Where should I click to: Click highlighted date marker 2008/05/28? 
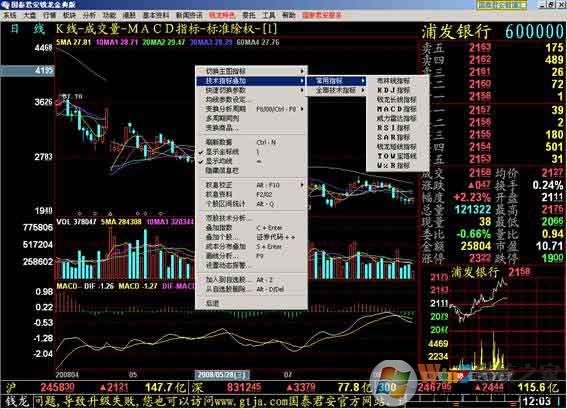click(x=222, y=375)
